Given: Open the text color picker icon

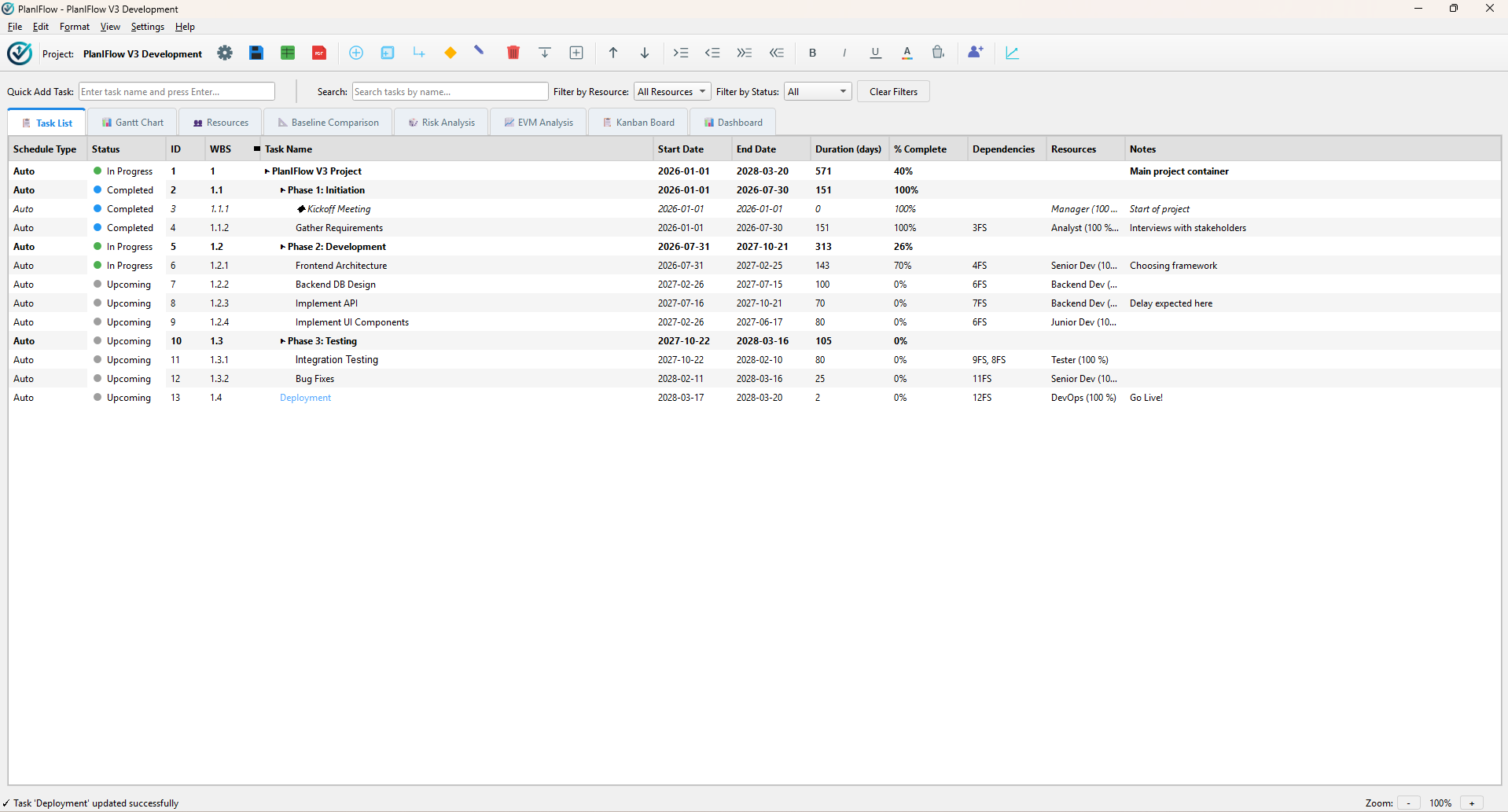Looking at the screenshot, I should click(907, 53).
